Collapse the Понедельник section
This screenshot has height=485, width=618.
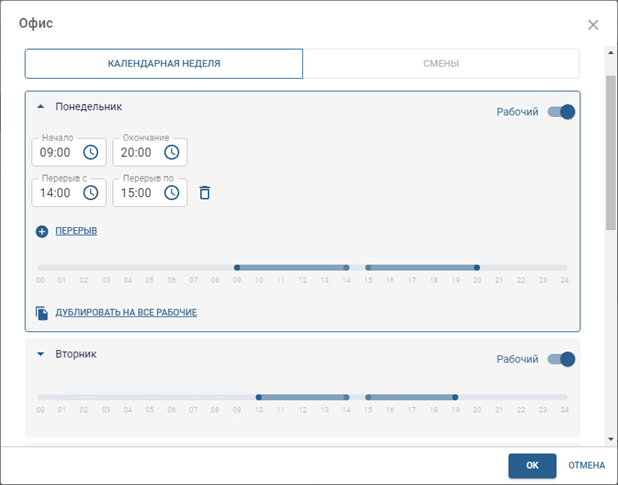coord(41,106)
